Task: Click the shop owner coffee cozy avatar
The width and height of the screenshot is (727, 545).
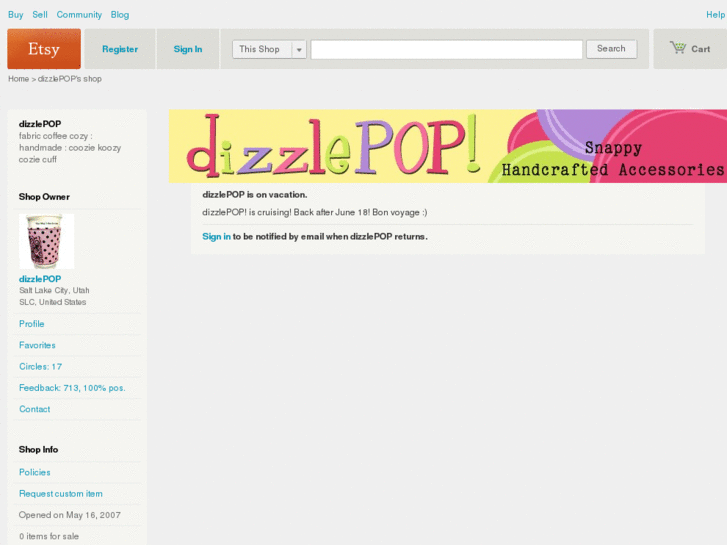Action: pos(46,241)
